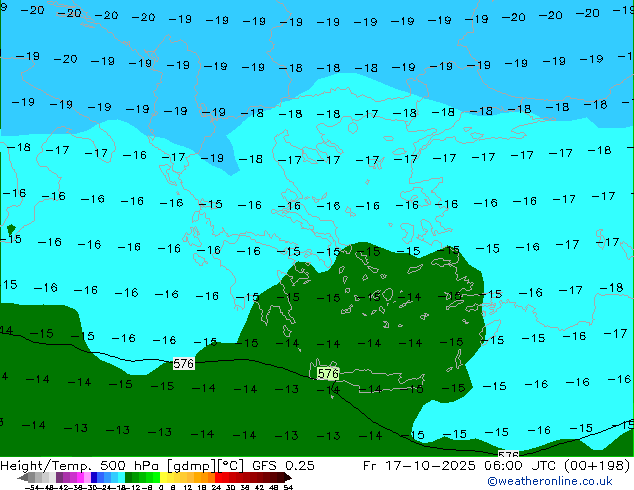Select the dark blue legend swatch
This screenshot has width=634, height=490.
click(94, 477)
